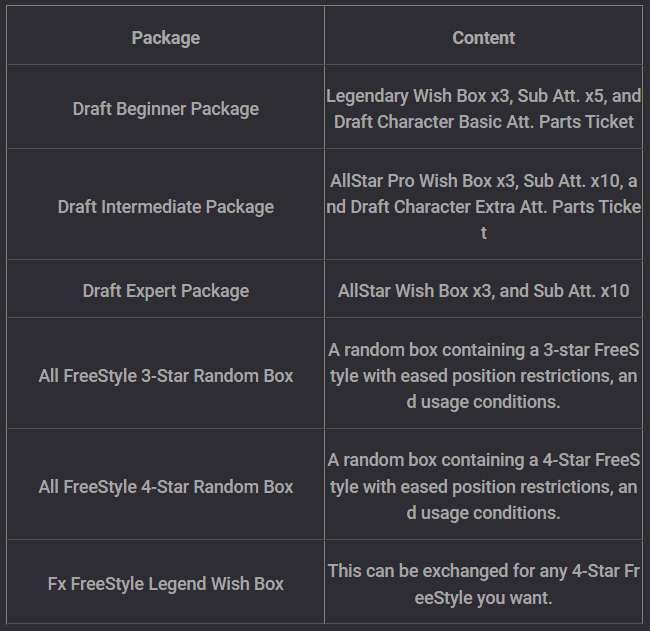
Task: Click the Draft Character Basic Att. Parts Ticket line
Action: (x=483, y=122)
